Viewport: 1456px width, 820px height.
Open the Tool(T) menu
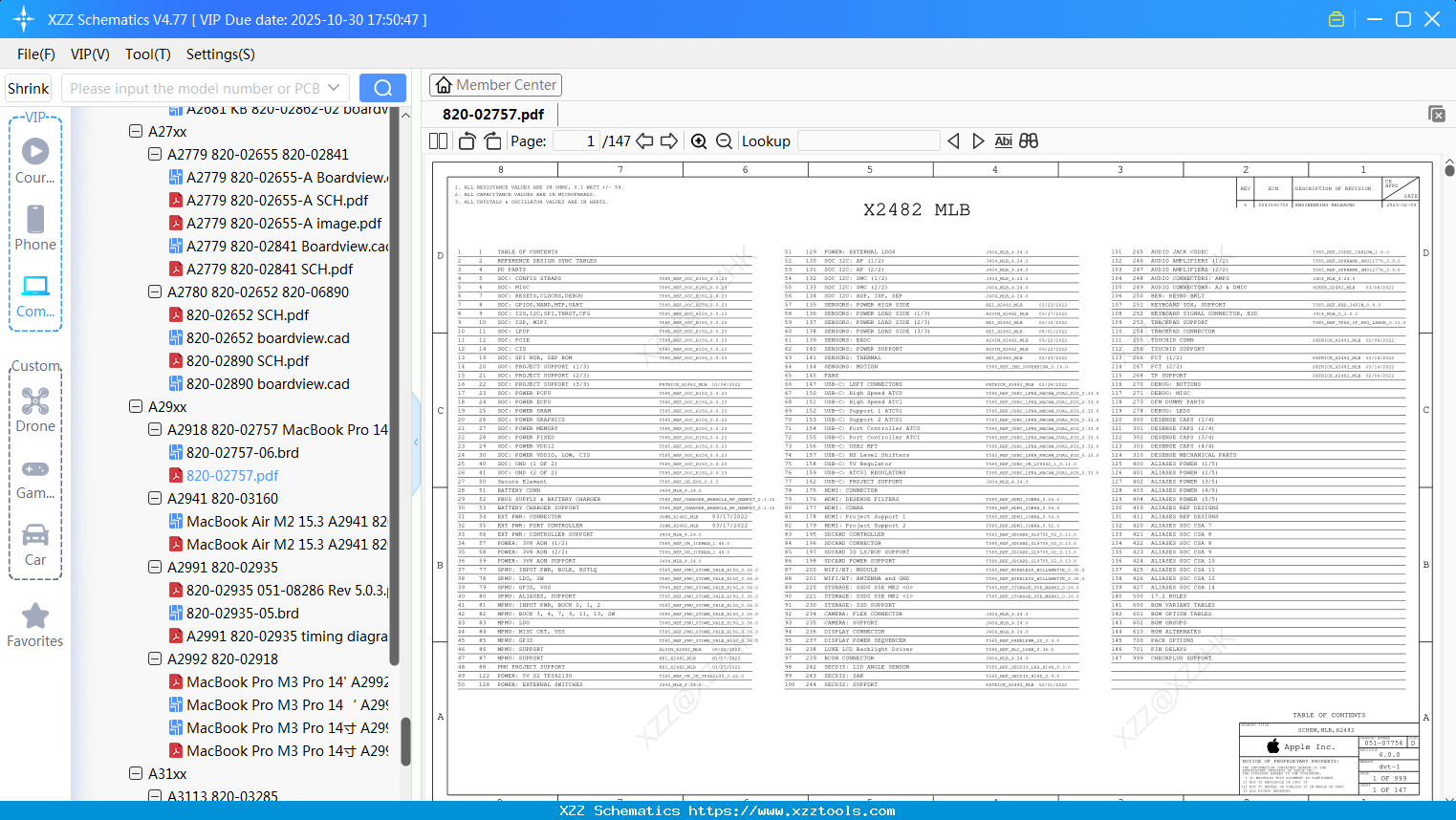(x=148, y=54)
